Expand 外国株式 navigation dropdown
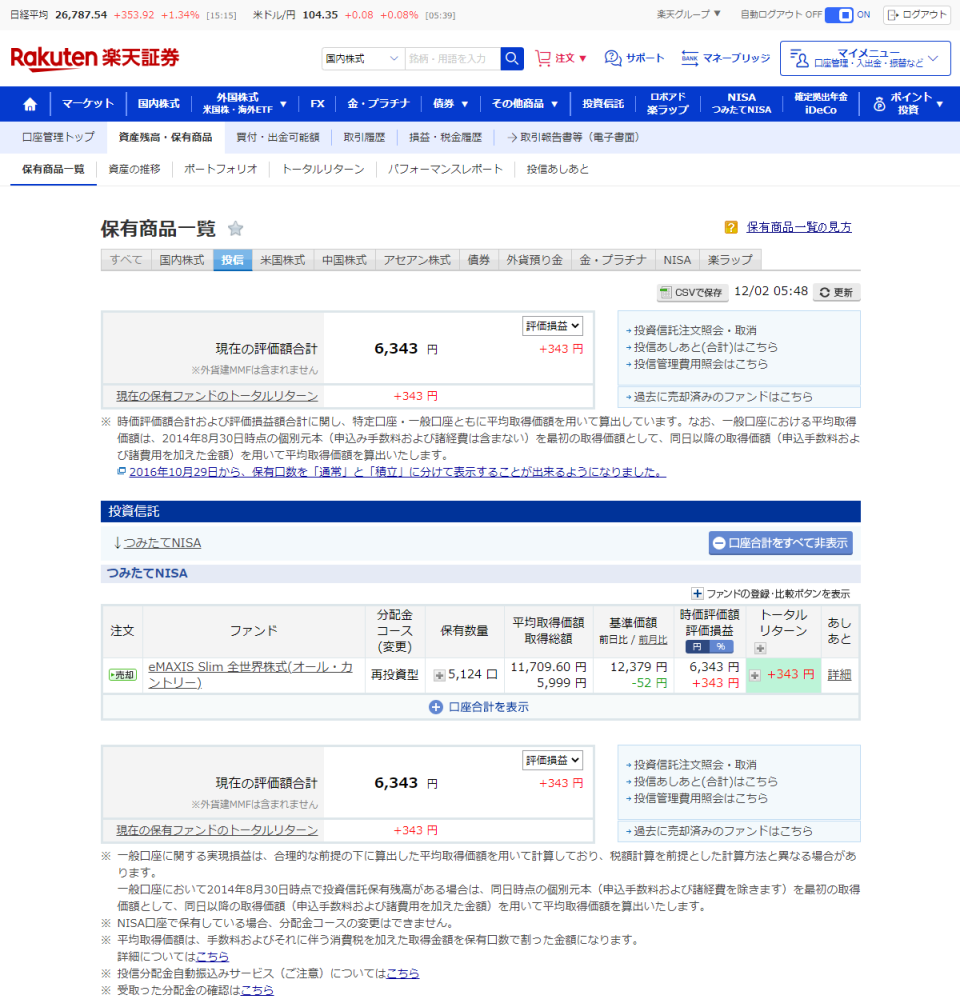This screenshot has height=1000, width=960. (244, 104)
